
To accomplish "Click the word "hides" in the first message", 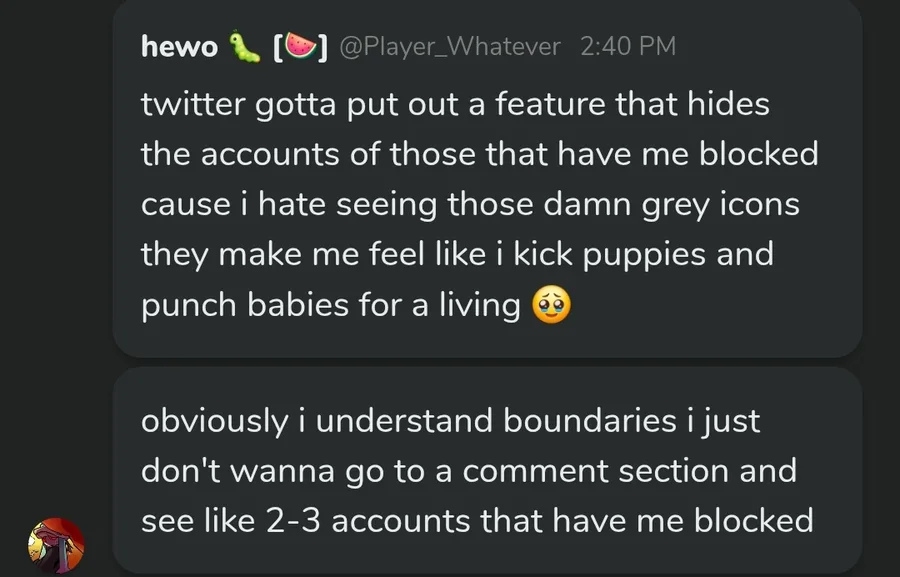I will coord(727,104).
